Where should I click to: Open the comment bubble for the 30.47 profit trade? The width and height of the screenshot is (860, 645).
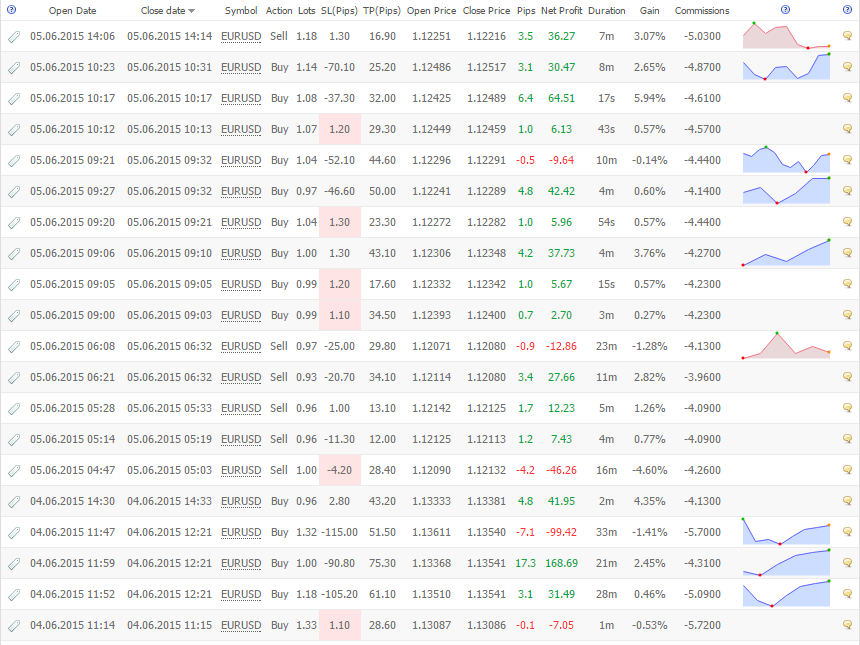[x=847, y=67]
